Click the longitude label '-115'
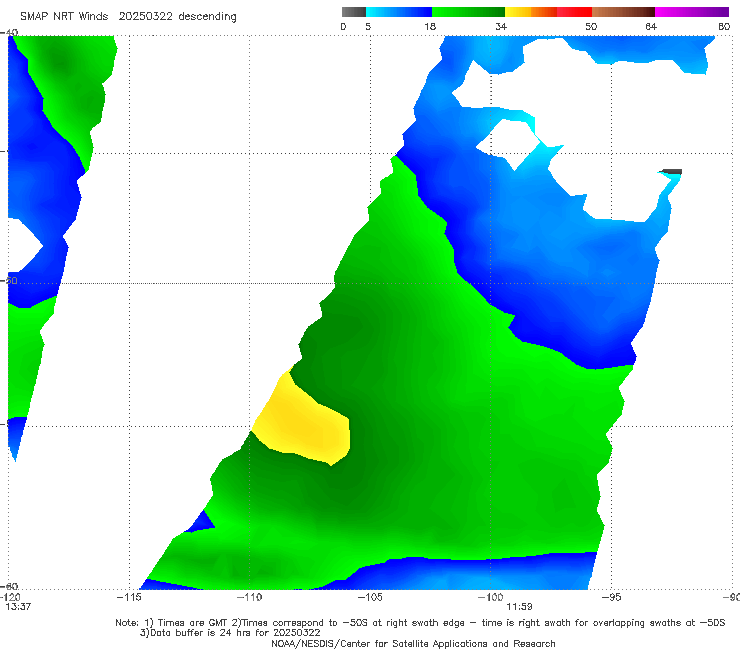The image size is (740, 650). (x=129, y=598)
